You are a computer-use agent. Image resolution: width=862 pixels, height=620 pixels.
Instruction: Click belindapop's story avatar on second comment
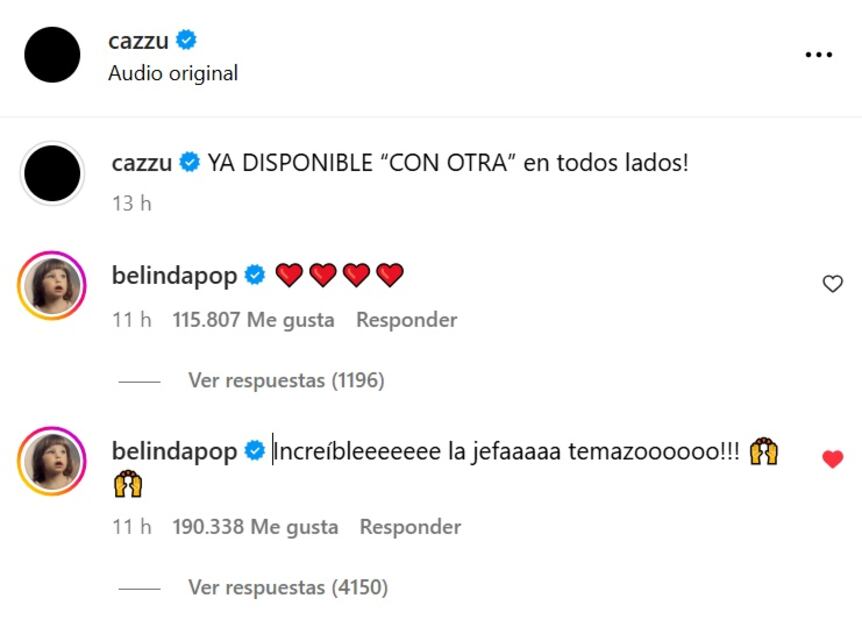[51, 459]
